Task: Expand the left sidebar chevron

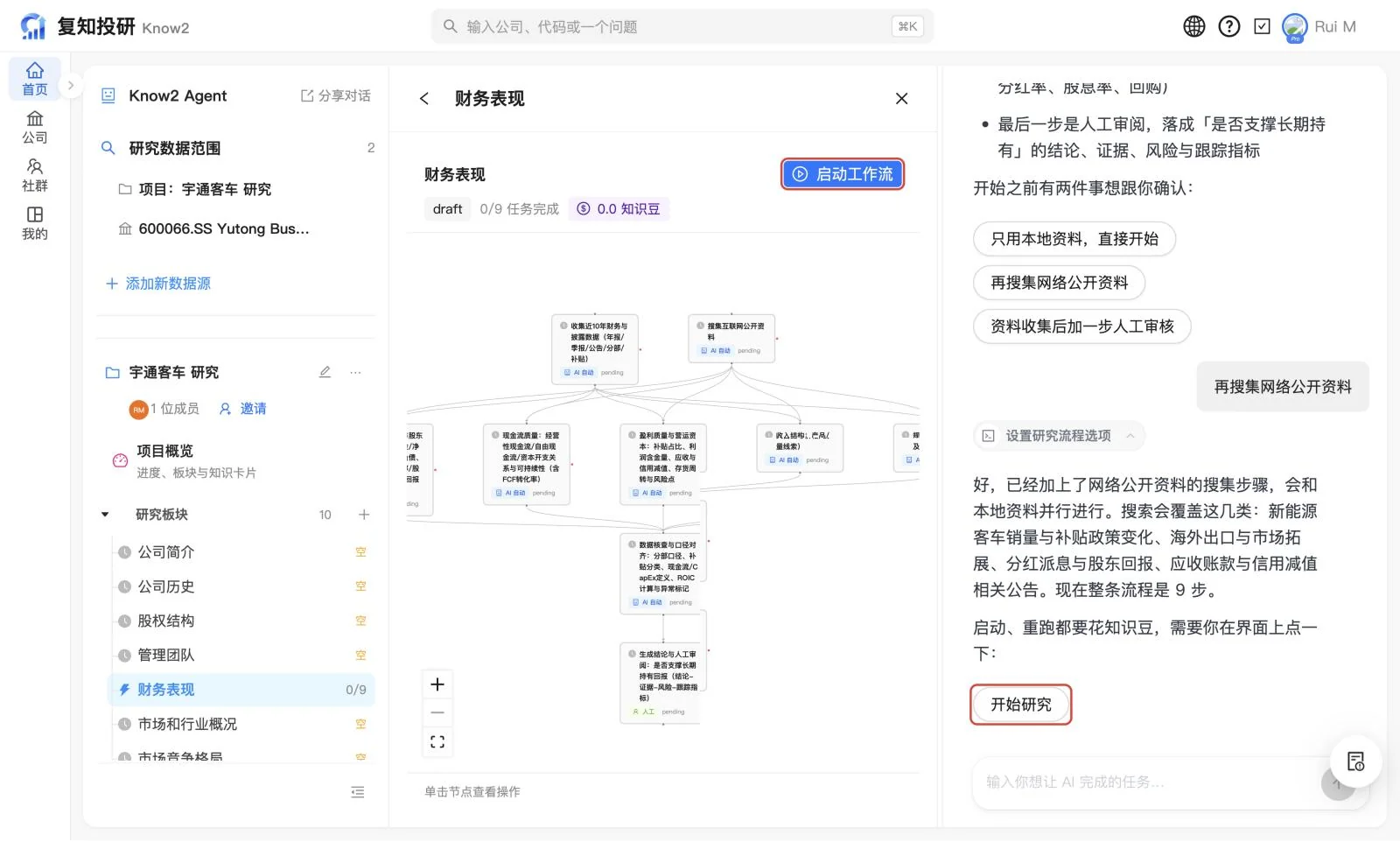Action: 71,86
